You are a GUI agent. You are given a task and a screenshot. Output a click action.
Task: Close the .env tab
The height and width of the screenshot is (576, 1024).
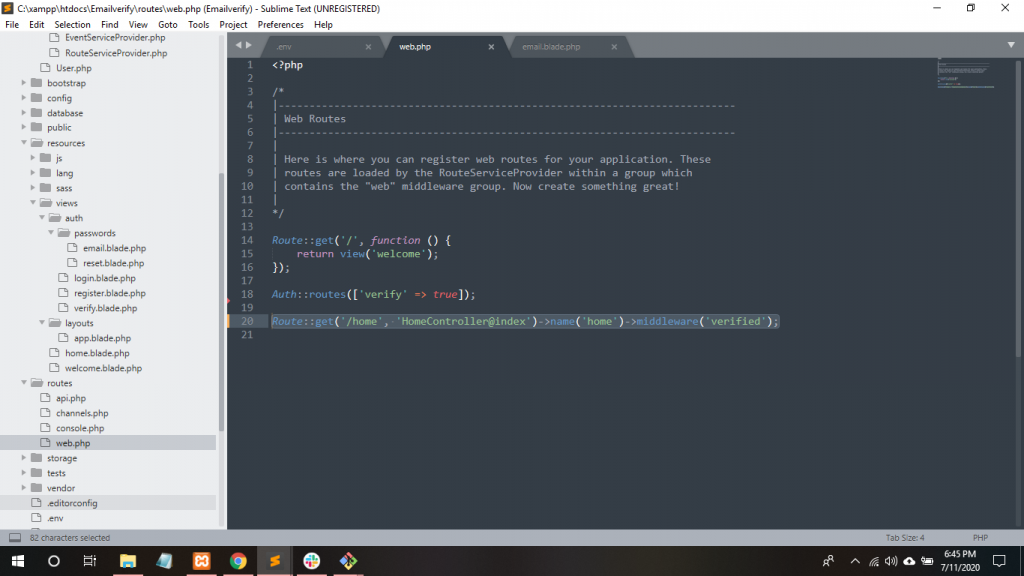click(368, 47)
